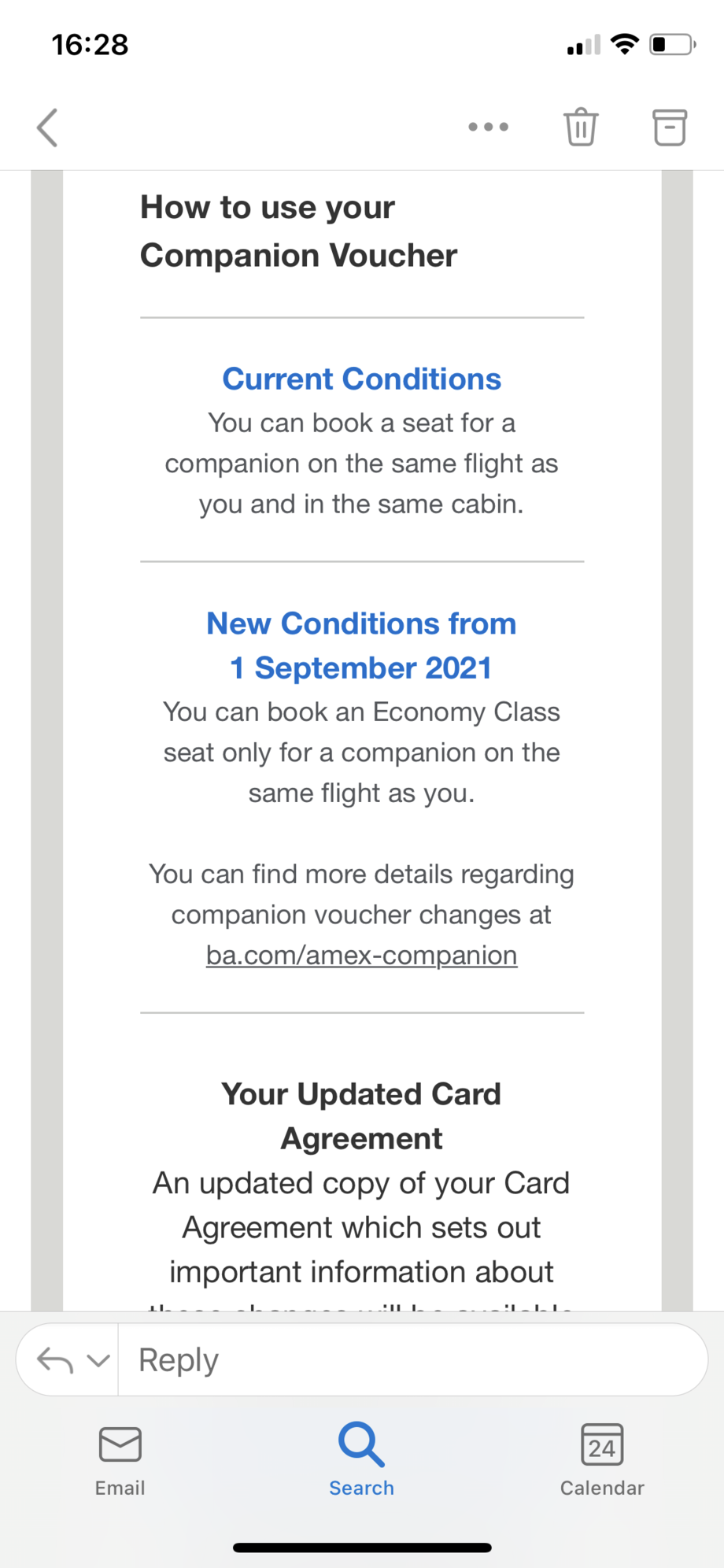Tap the battery status icon
Viewport: 724px width, 1568px height.
coord(671,44)
